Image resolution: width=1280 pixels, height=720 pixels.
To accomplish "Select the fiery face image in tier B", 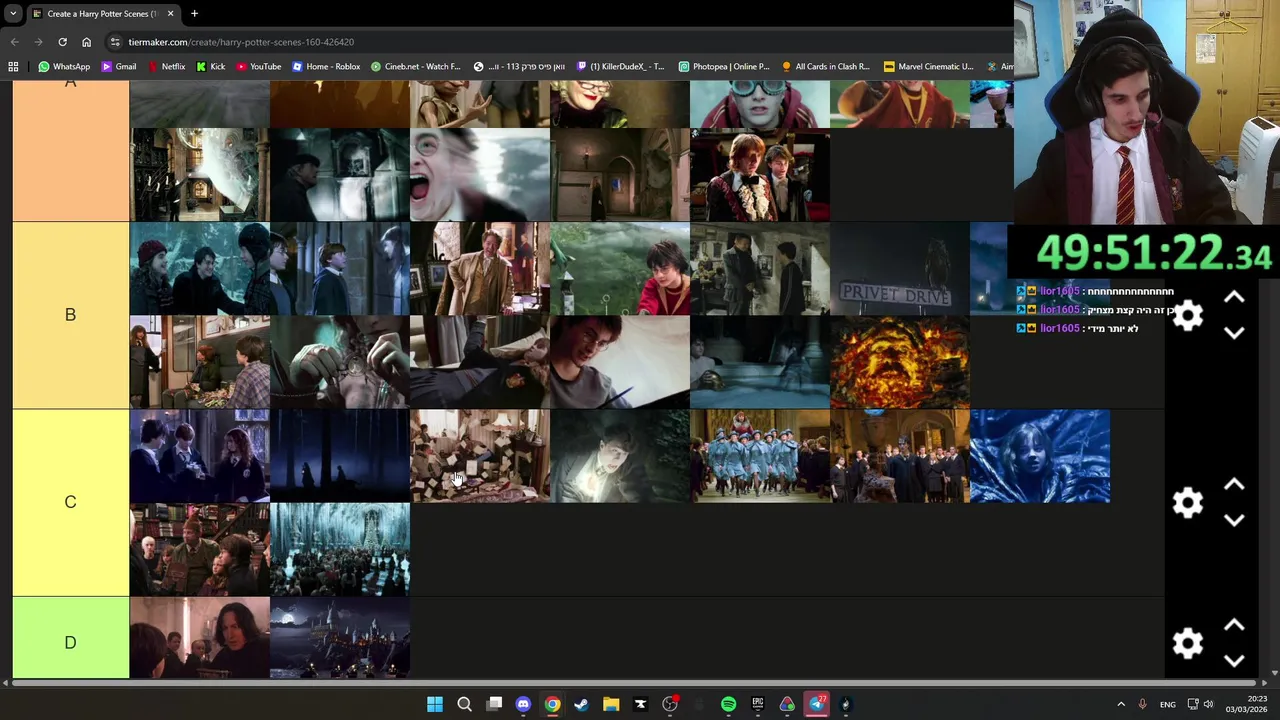I will 900,362.
